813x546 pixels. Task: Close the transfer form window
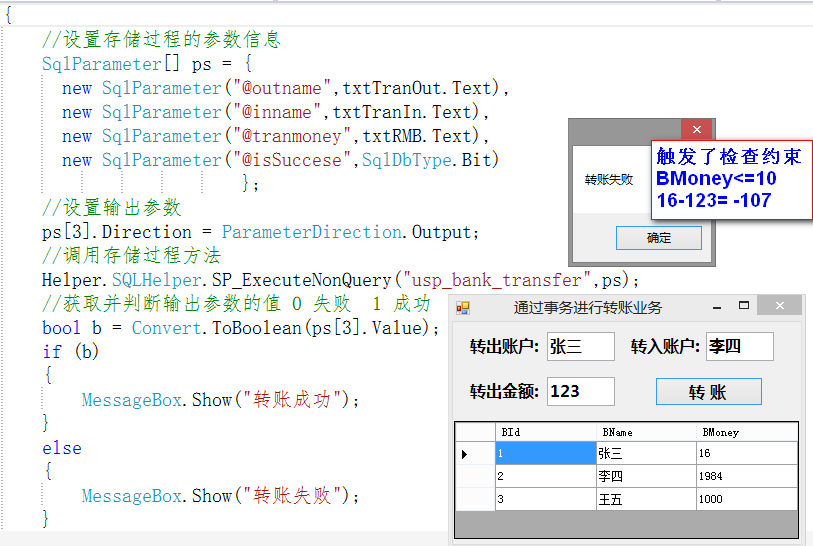(778, 306)
